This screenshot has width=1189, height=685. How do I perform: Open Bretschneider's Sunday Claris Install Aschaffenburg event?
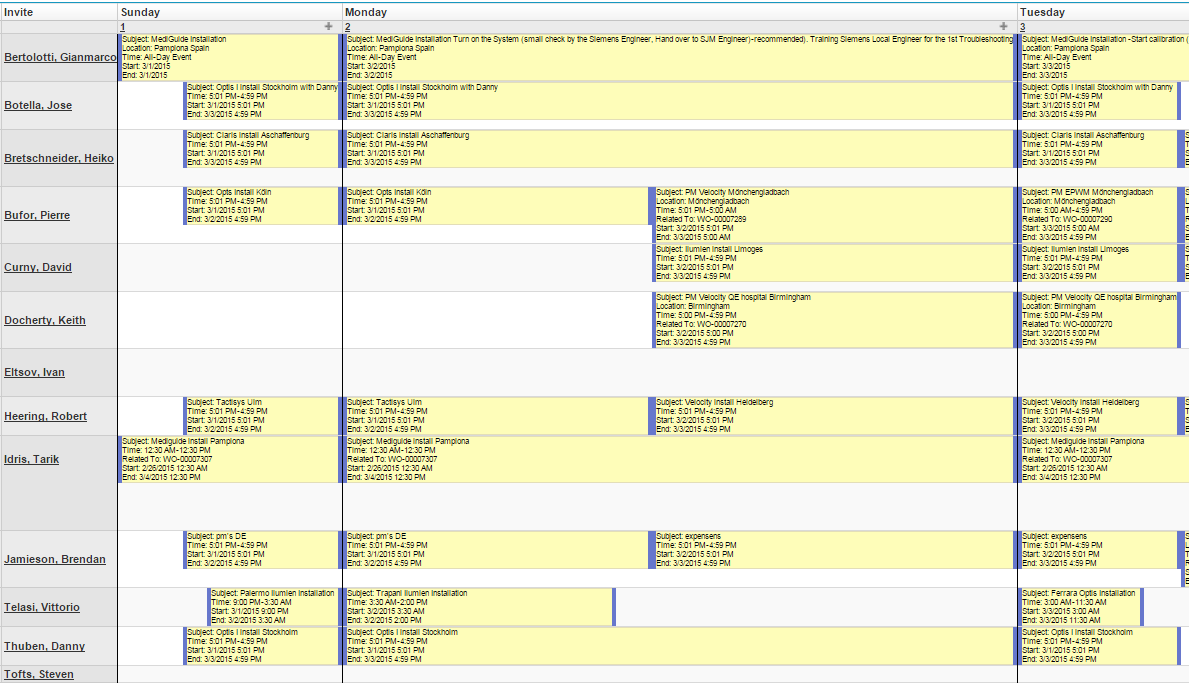coord(262,149)
